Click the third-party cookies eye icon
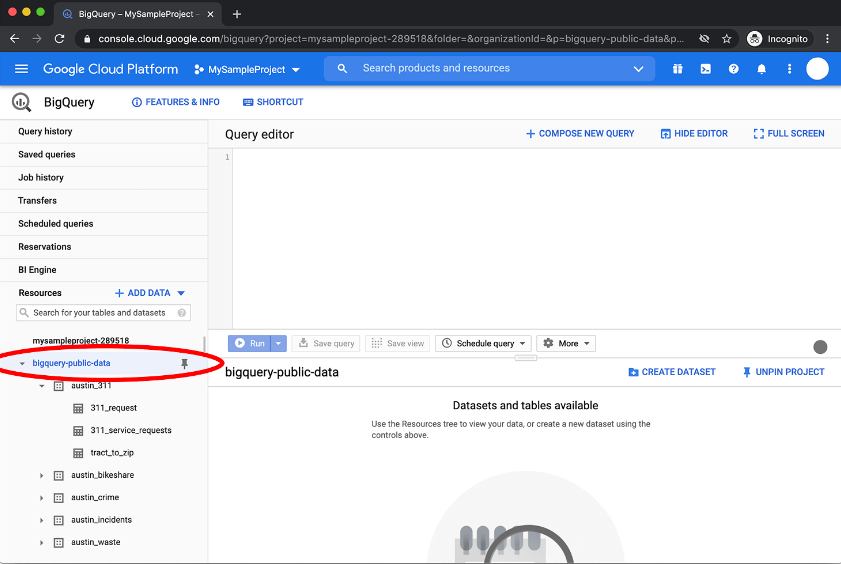The height and width of the screenshot is (564, 841). pyautogui.click(x=704, y=39)
